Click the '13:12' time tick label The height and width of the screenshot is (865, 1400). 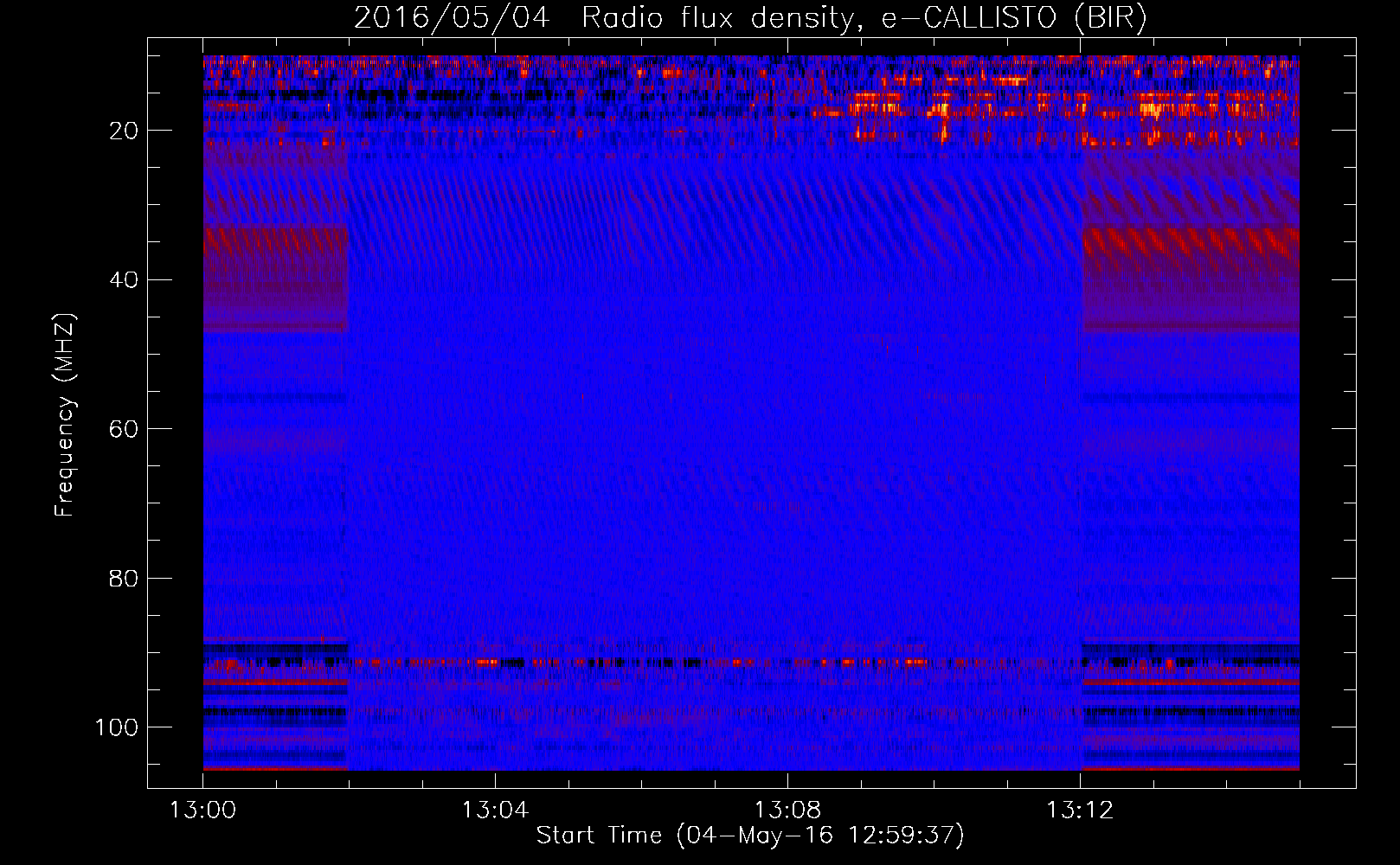click(1080, 811)
